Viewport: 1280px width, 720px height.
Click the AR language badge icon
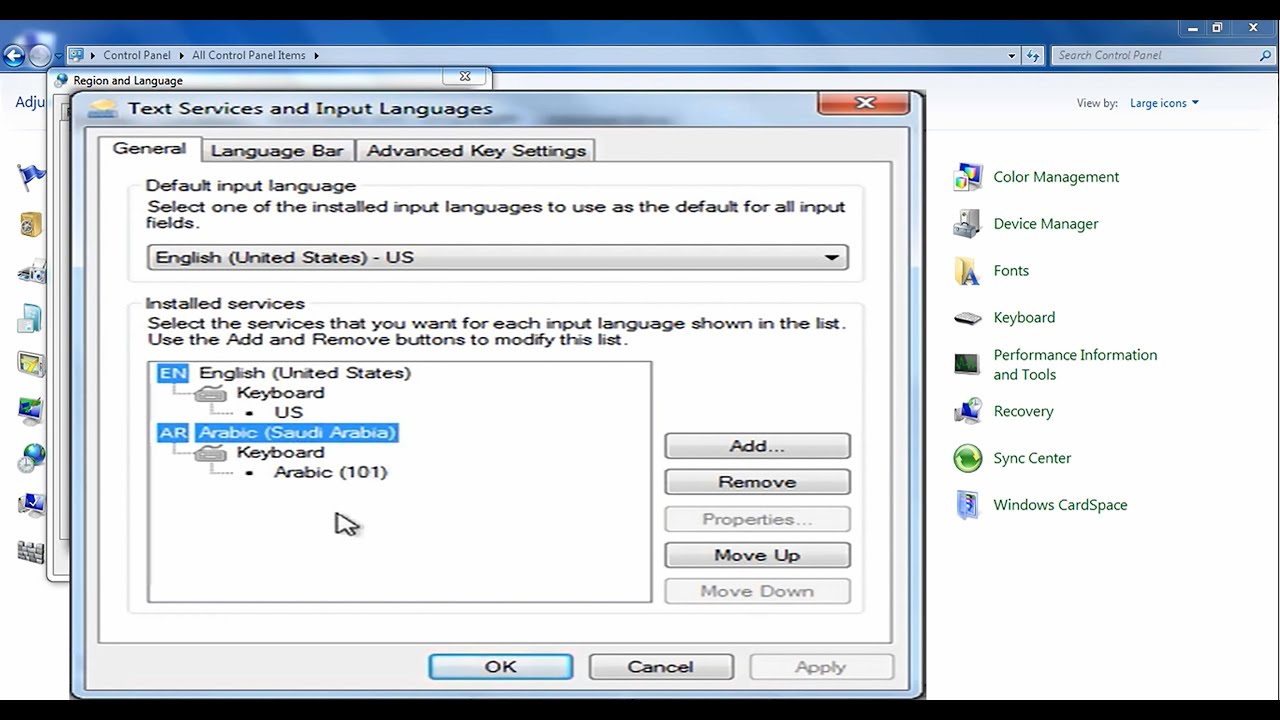[x=173, y=433]
